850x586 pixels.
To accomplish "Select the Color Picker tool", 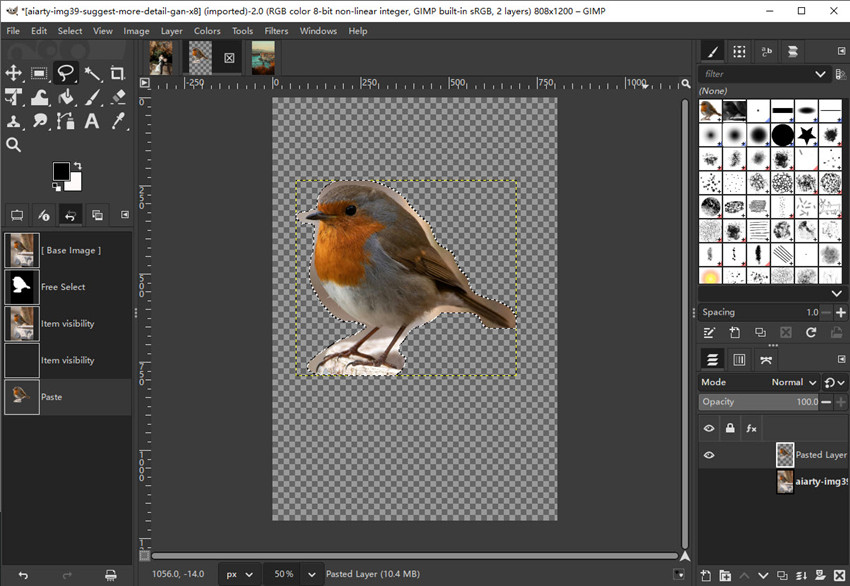I will (x=116, y=121).
